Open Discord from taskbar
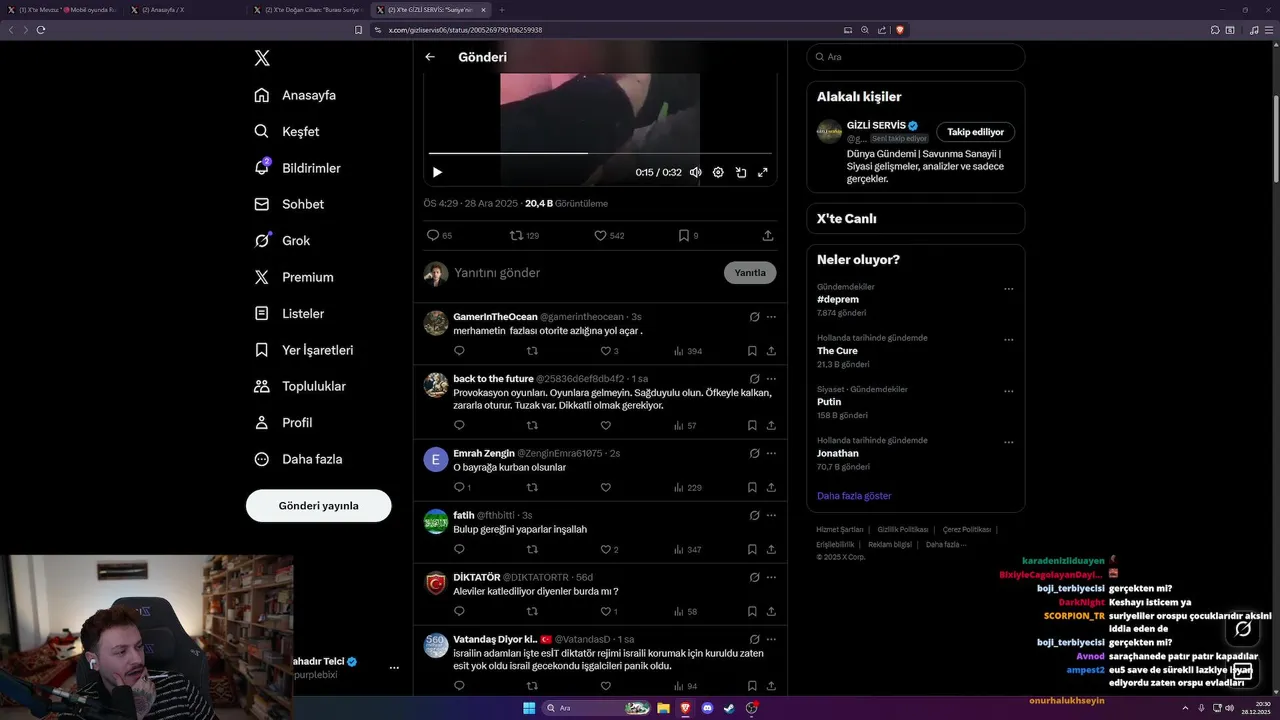Image resolution: width=1280 pixels, height=720 pixels. coord(707,708)
